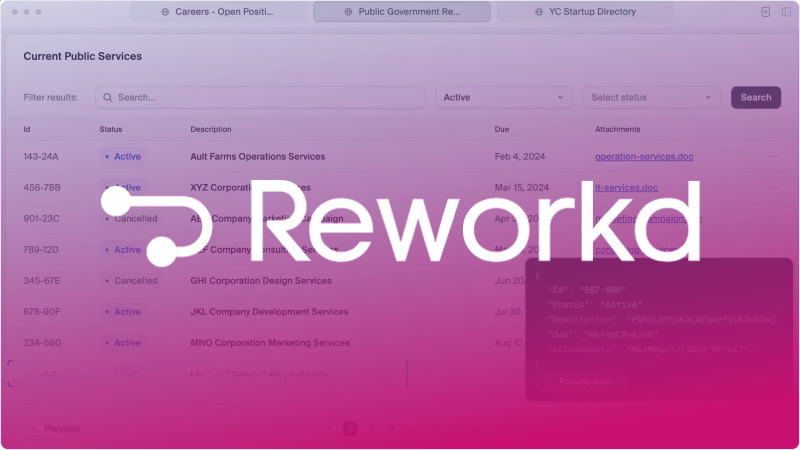Click the Attachments column header
Viewport: 800px width, 450px height.
[617, 130]
